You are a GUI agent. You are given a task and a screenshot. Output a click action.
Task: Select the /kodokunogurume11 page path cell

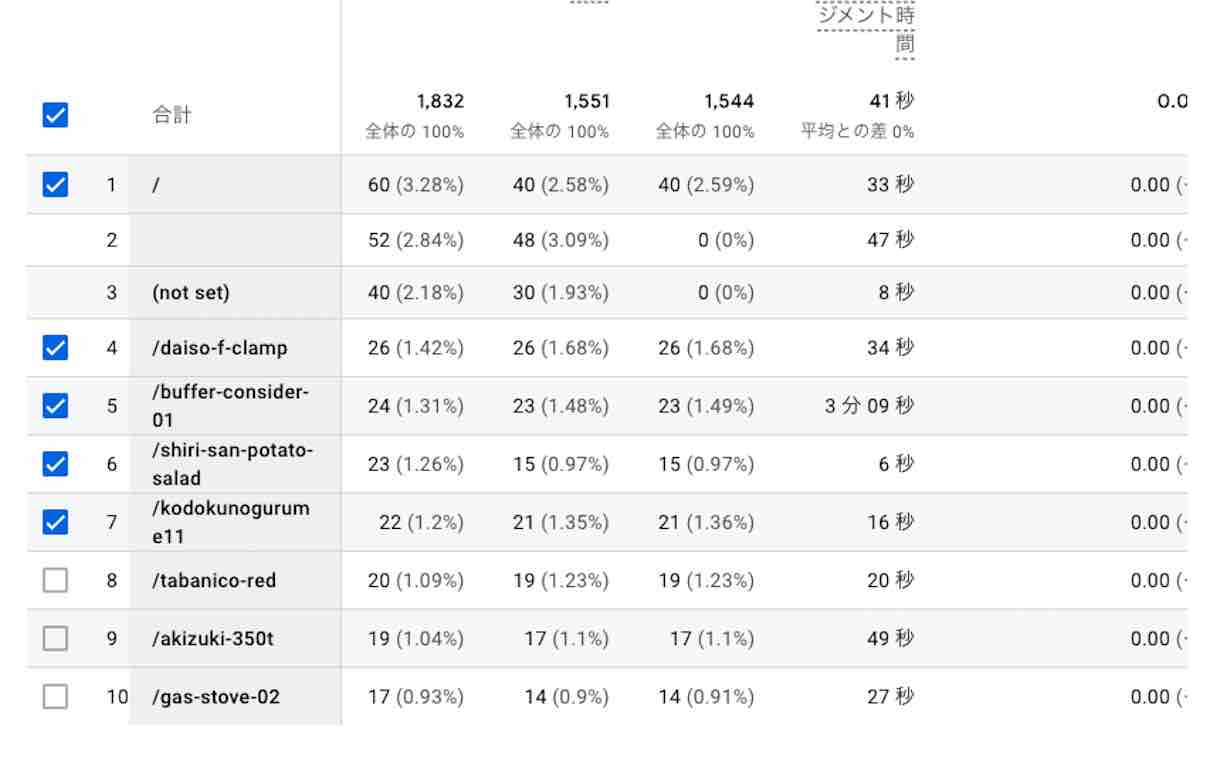(x=230, y=522)
